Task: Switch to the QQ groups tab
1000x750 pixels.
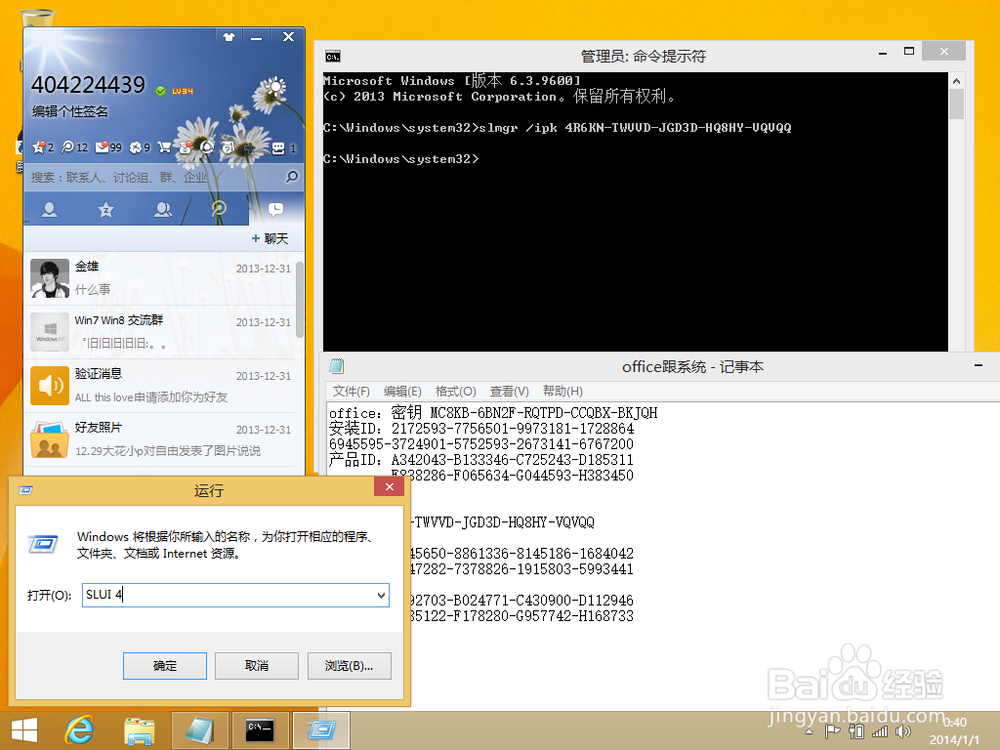Action: (163, 209)
